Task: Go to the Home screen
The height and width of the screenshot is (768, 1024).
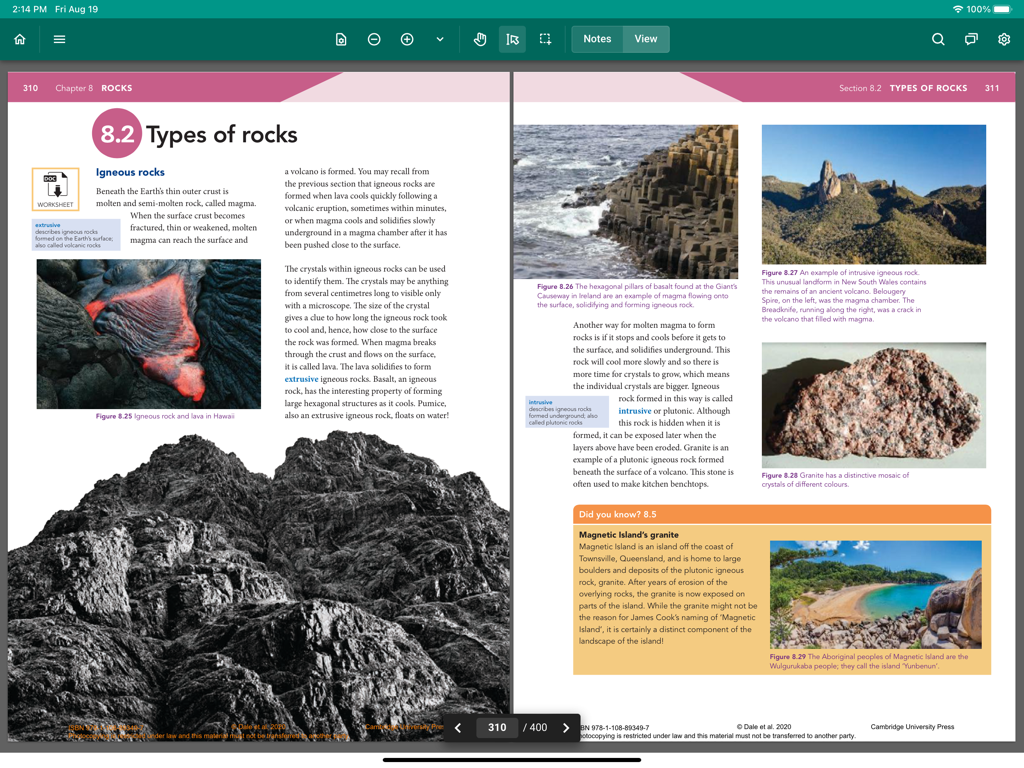Action: (19, 39)
